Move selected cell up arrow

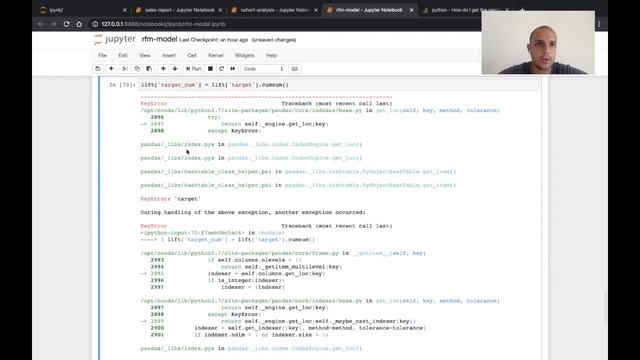[163, 69]
